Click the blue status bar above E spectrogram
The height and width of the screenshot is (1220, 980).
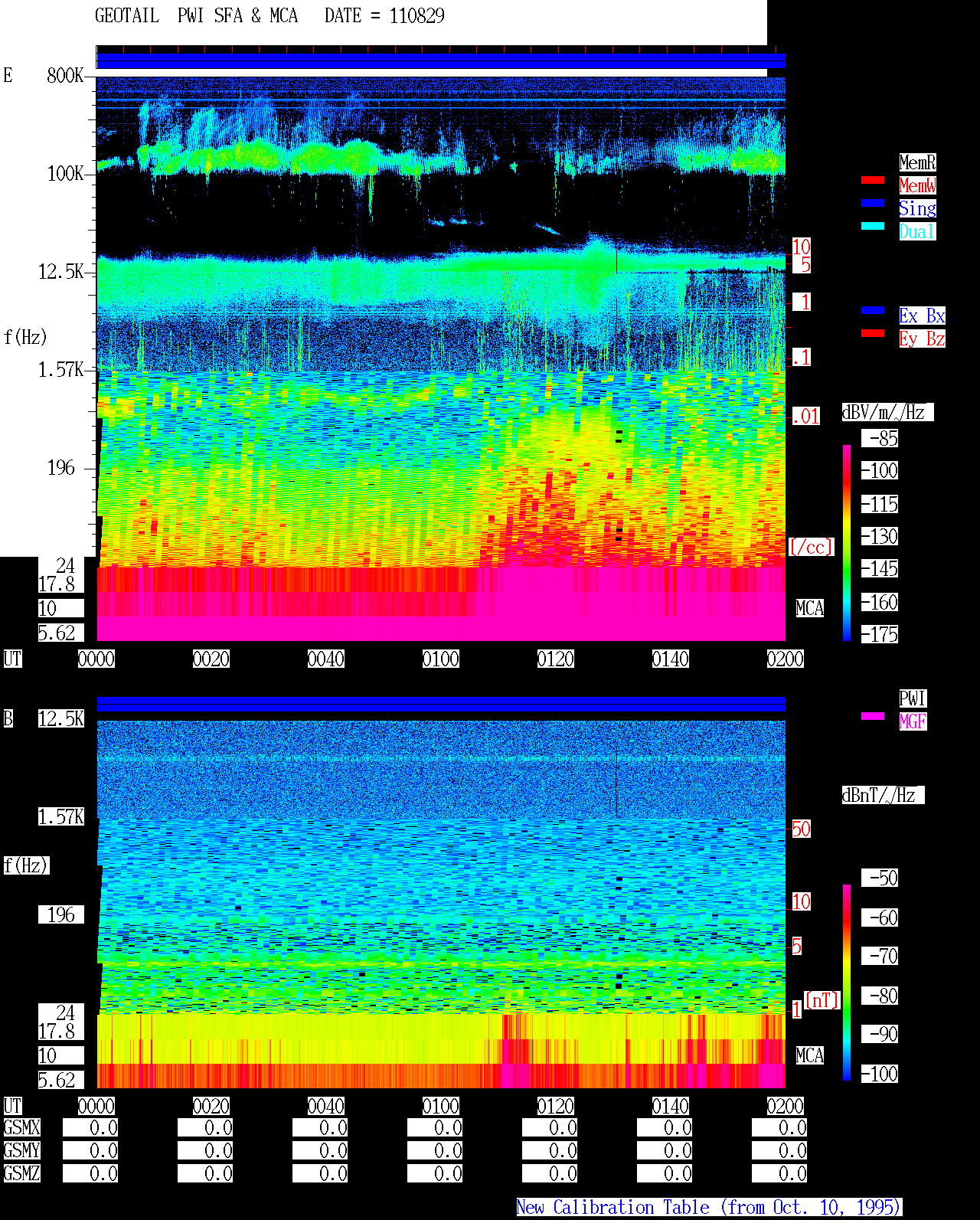pos(441,61)
